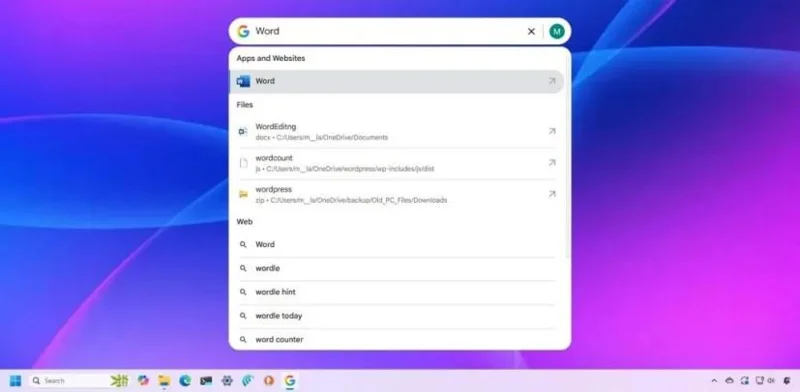Click the magnifier icon beside 'Word' suggestion
800x392 pixels.
pyautogui.click(x=243, y=244)
